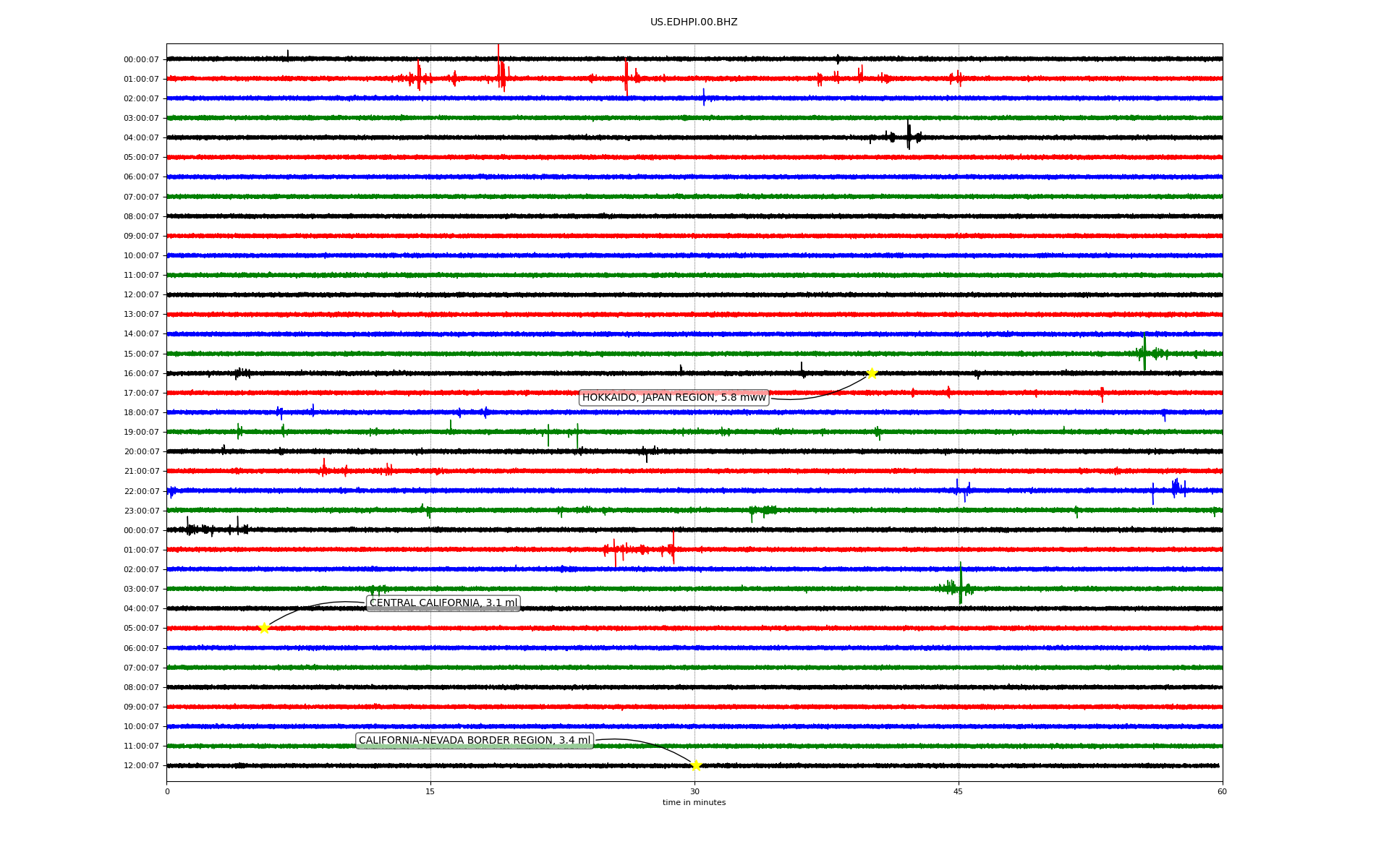Click the 16:00:07 trace time label
The width and height of the screenshot is (1389, 868).
pos(141,374)
